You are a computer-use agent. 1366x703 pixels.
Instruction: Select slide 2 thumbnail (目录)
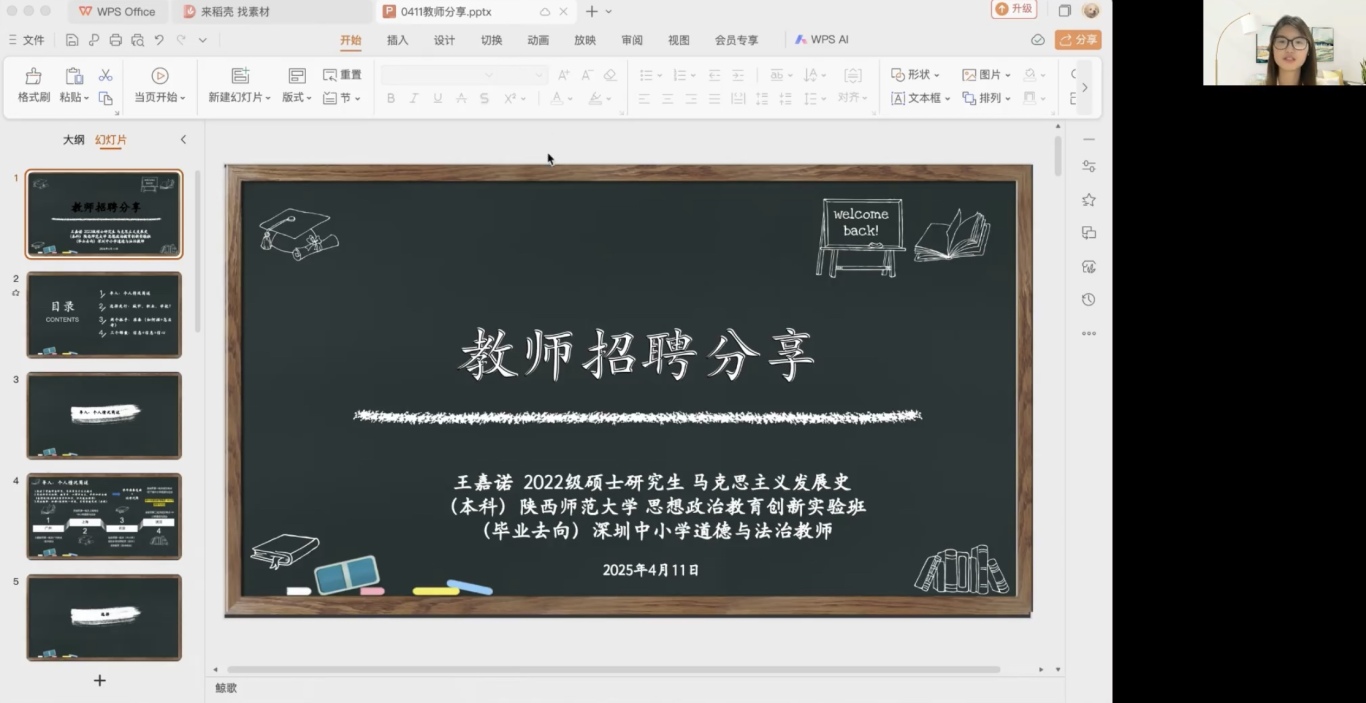104,315
